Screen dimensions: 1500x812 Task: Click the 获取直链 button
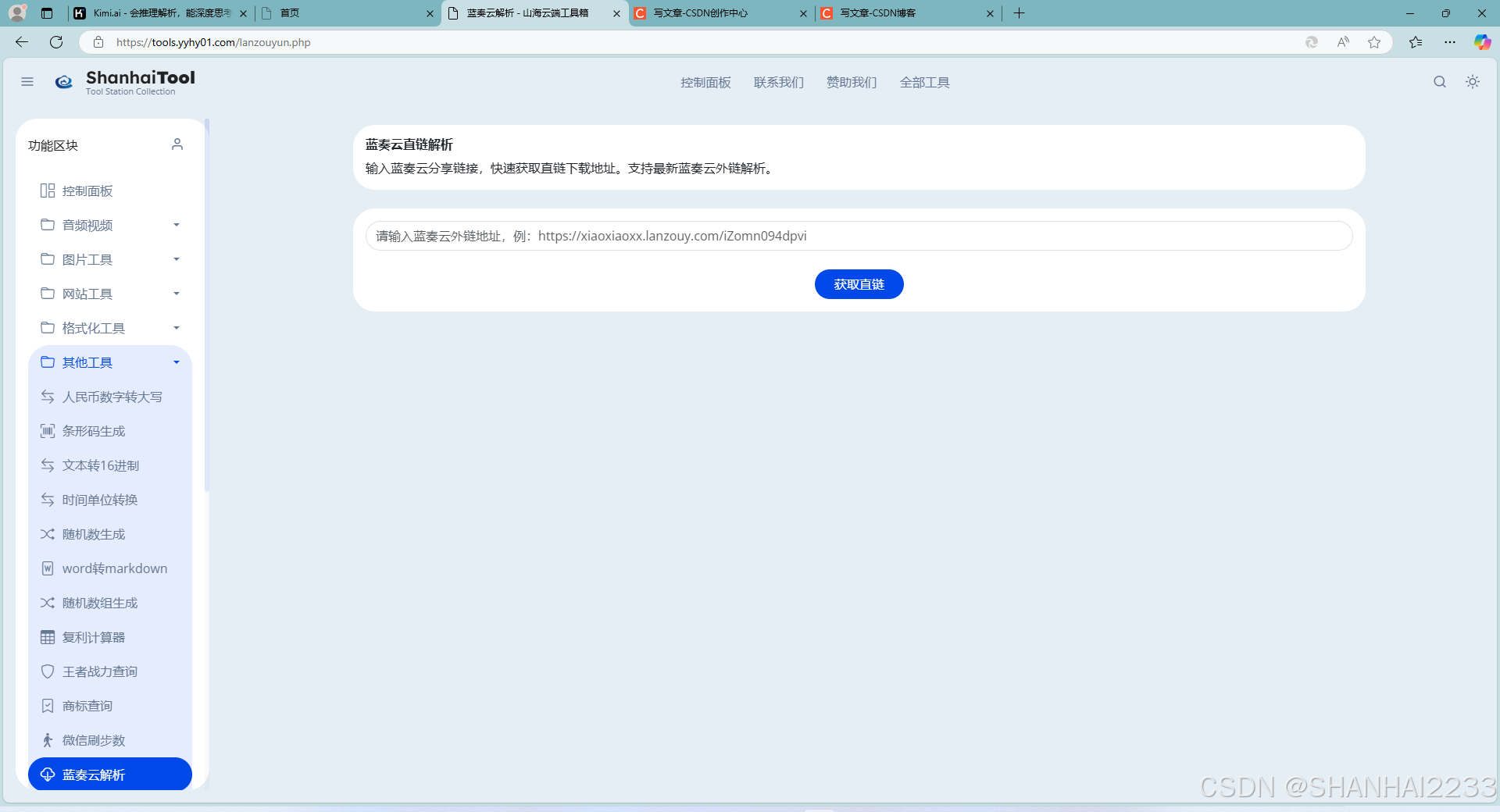tap(859, 284)
